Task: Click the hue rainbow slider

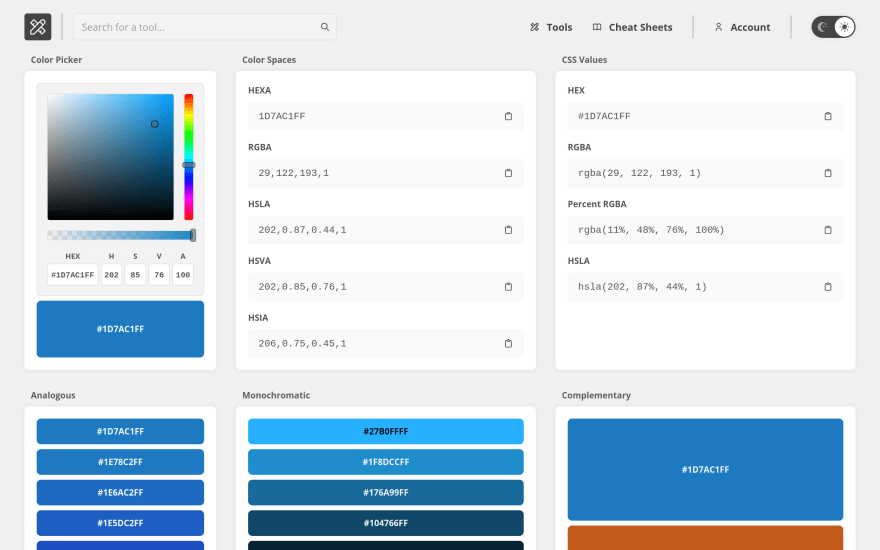Action: [189, 157]
